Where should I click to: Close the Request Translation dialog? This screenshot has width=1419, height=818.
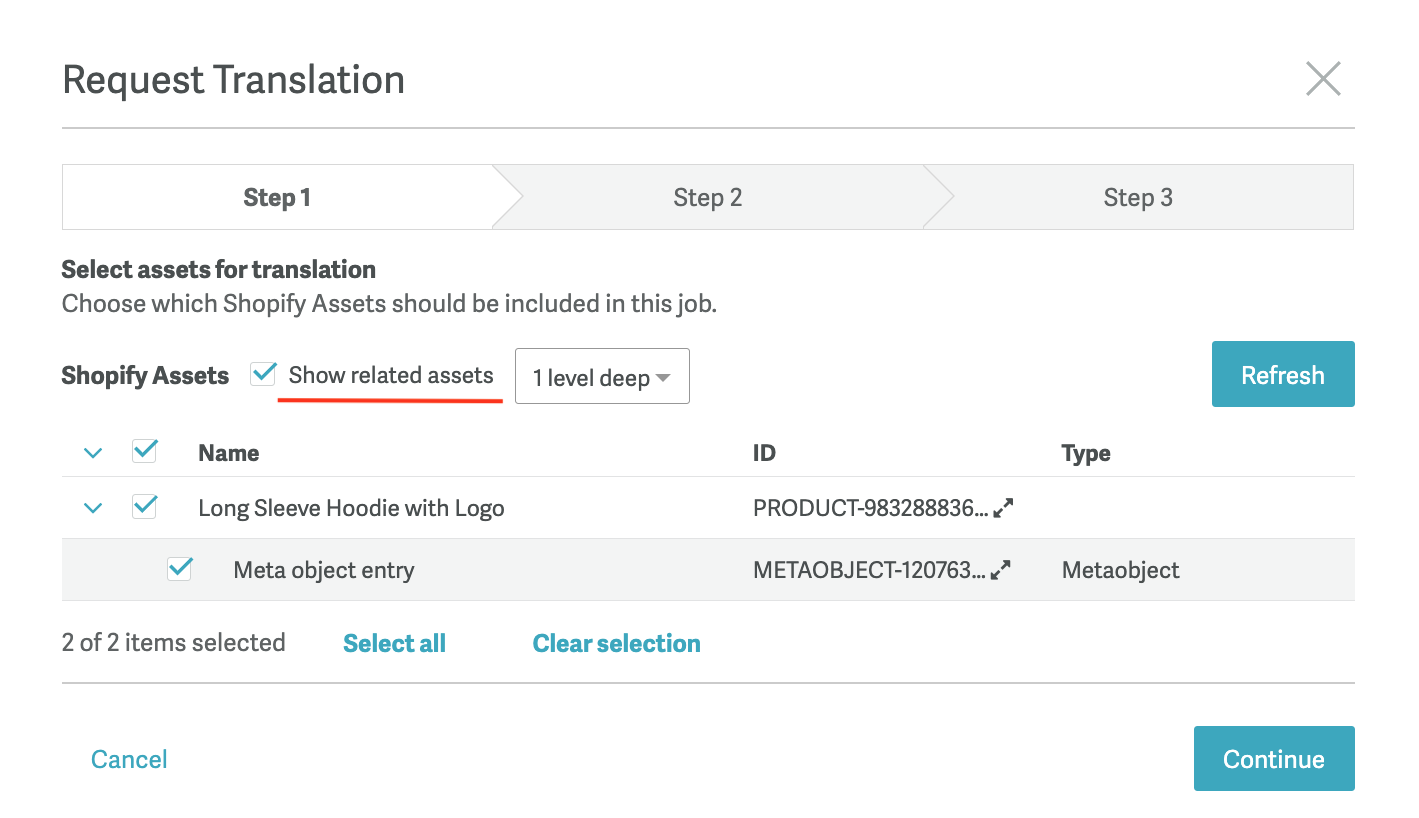pyautogui.click(x=1323, y=79)
